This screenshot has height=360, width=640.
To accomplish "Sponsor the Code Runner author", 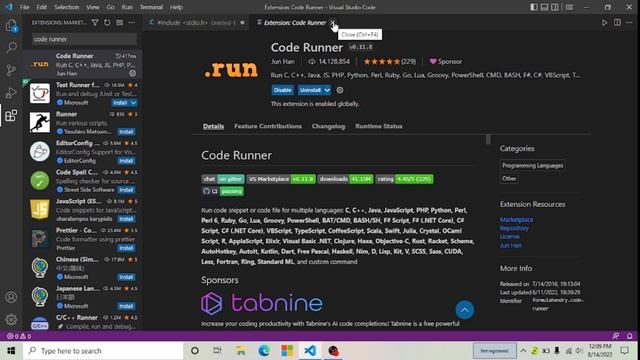I will 445,62.
